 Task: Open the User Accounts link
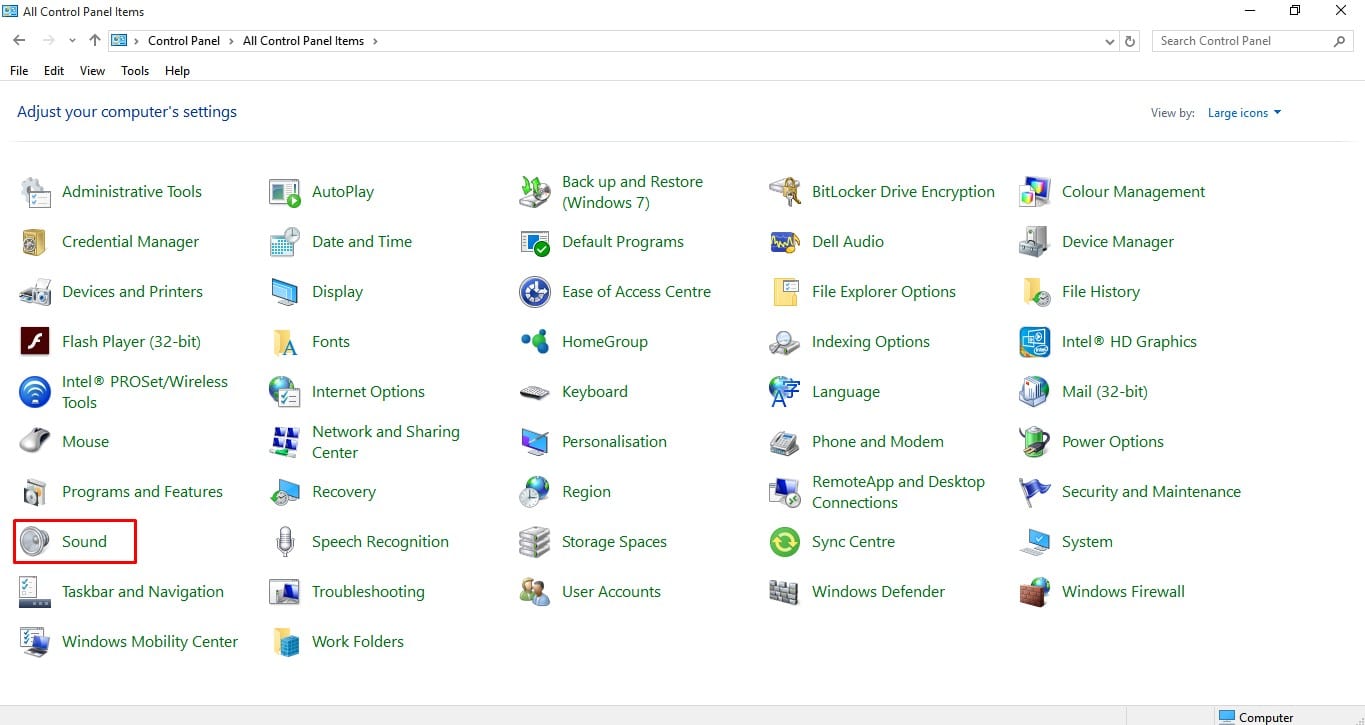pos(611,592)
